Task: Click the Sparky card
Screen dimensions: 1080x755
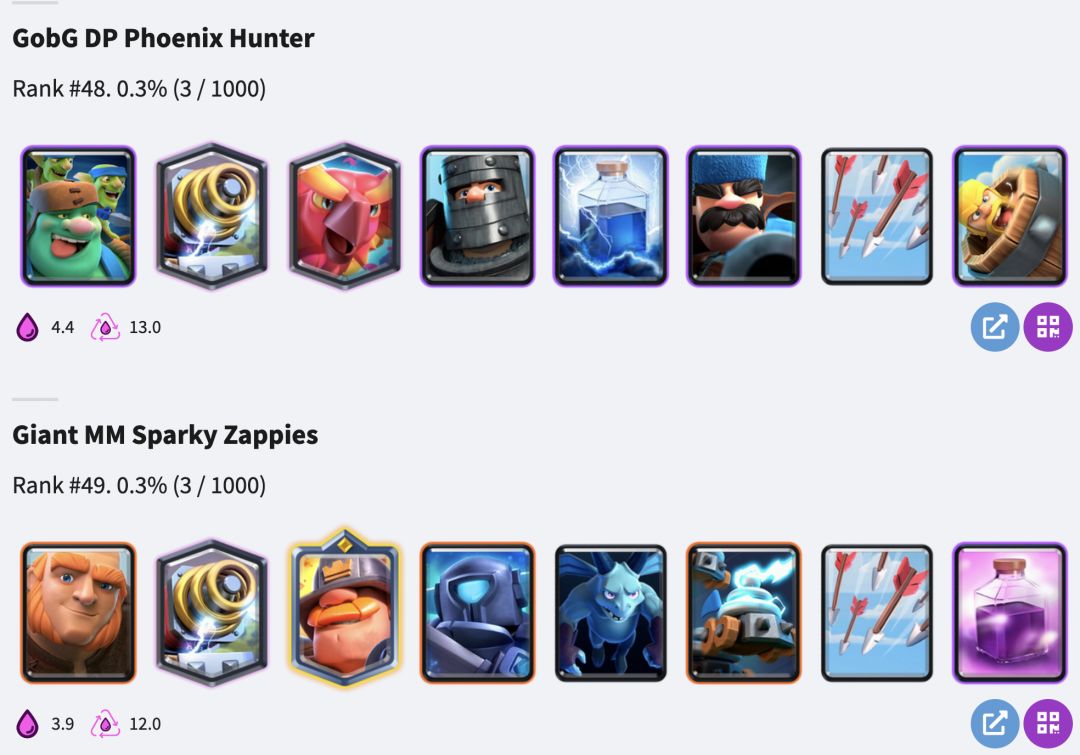Action: tap(744, 612)
